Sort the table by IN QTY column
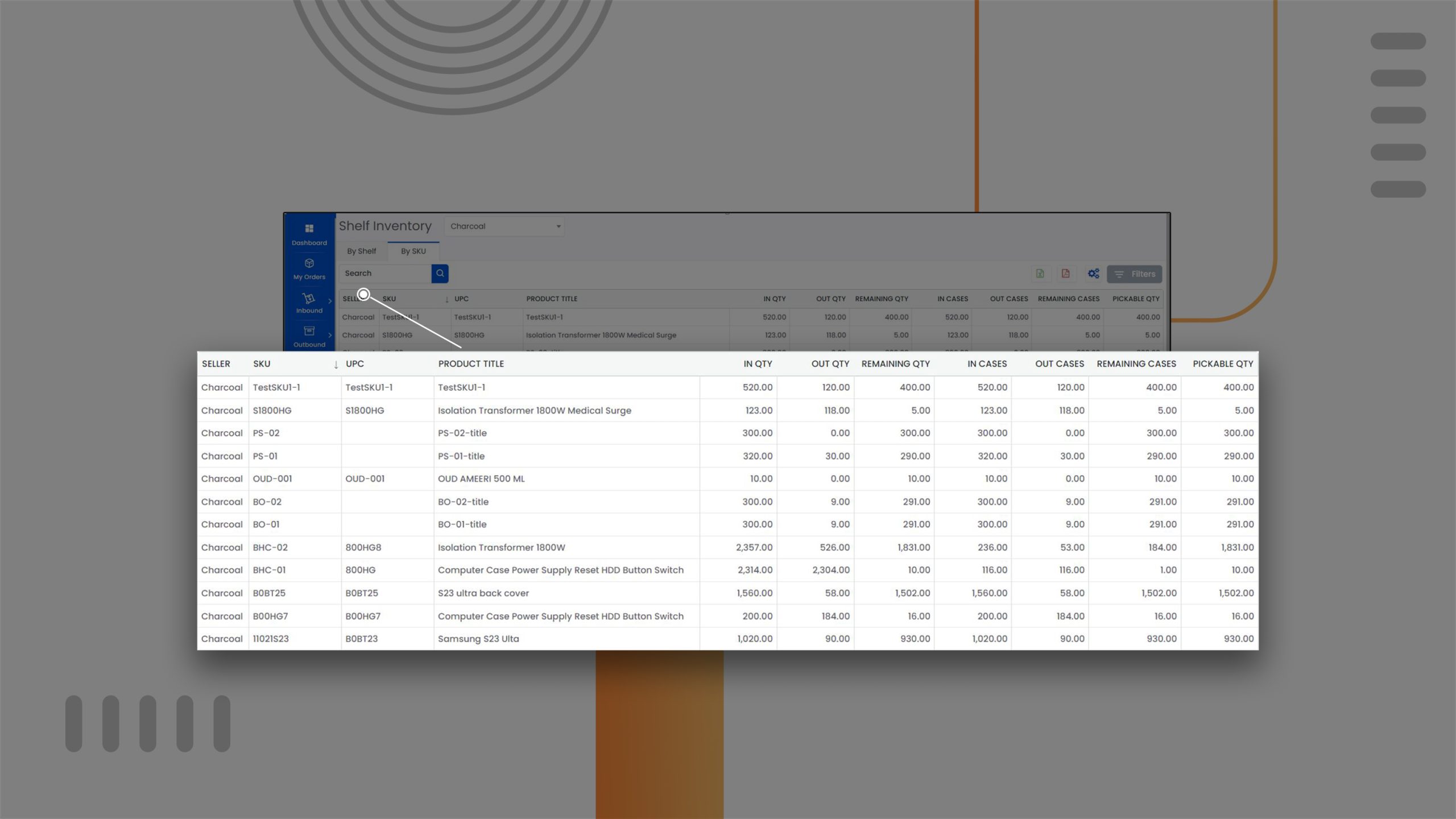The width and height of the screenshot is (1456, 819). pyautogui.click(x=756, y=363)
